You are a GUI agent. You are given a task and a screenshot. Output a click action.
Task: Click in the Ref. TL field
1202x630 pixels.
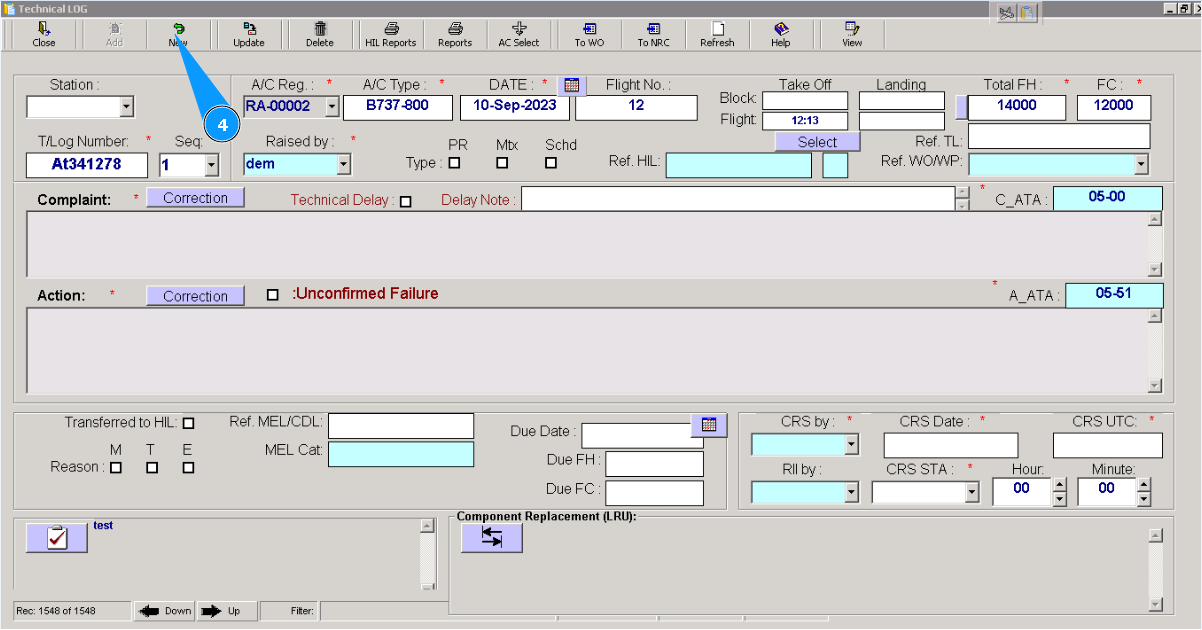tap(1059, 136)
